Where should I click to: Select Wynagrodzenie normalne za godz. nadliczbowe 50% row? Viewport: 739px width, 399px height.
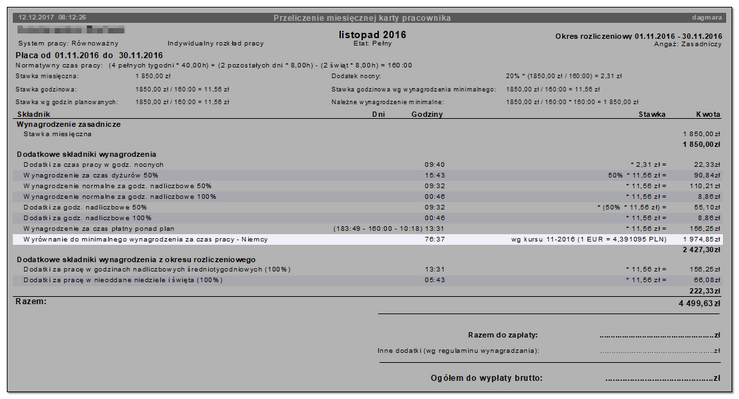pyautogui.click(x=368, y=186)
